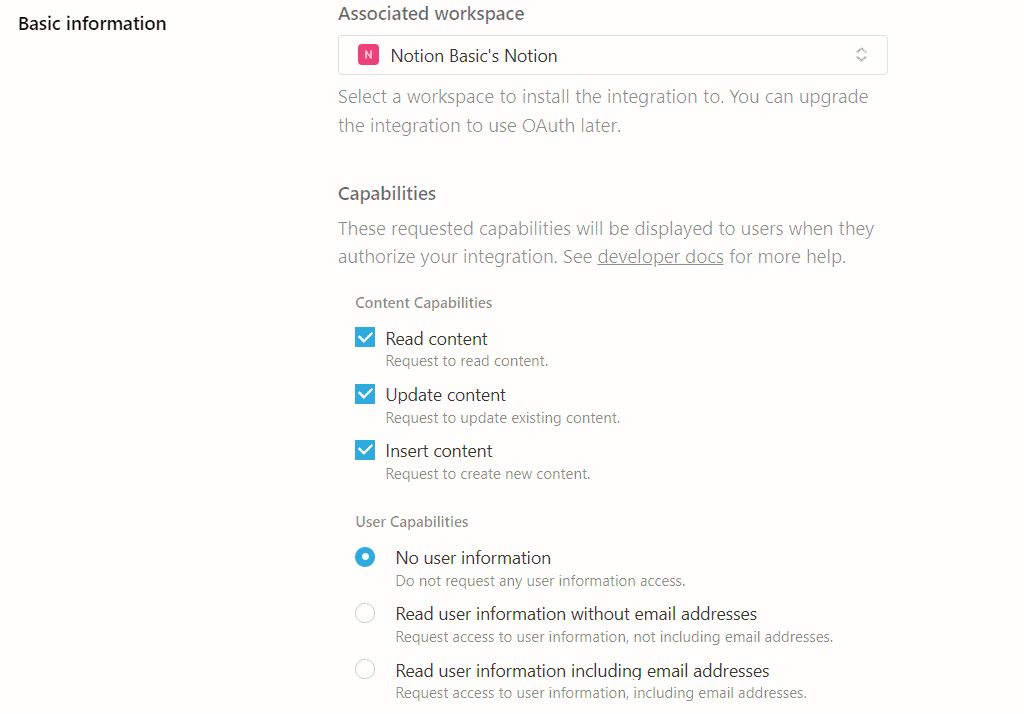Click the Associated workspace field label
The width and height of the screenshot is (1024, 715).
[430, 14]
